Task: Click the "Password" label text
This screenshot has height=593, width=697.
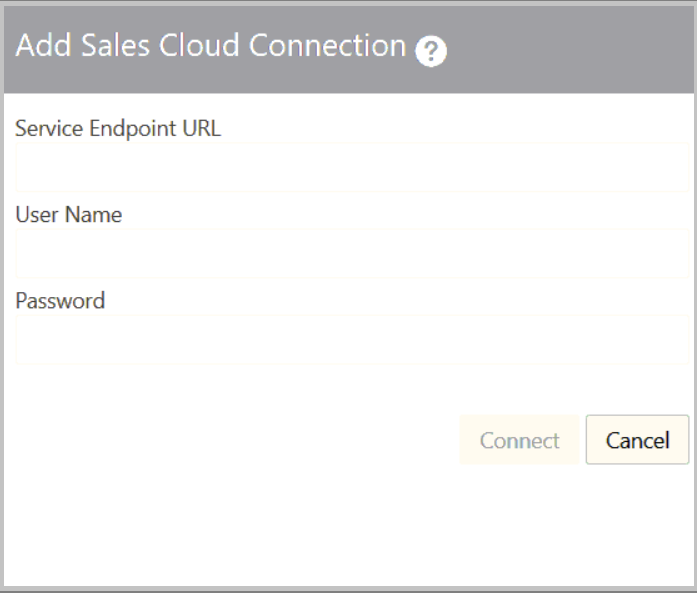Action: point(60,300)
